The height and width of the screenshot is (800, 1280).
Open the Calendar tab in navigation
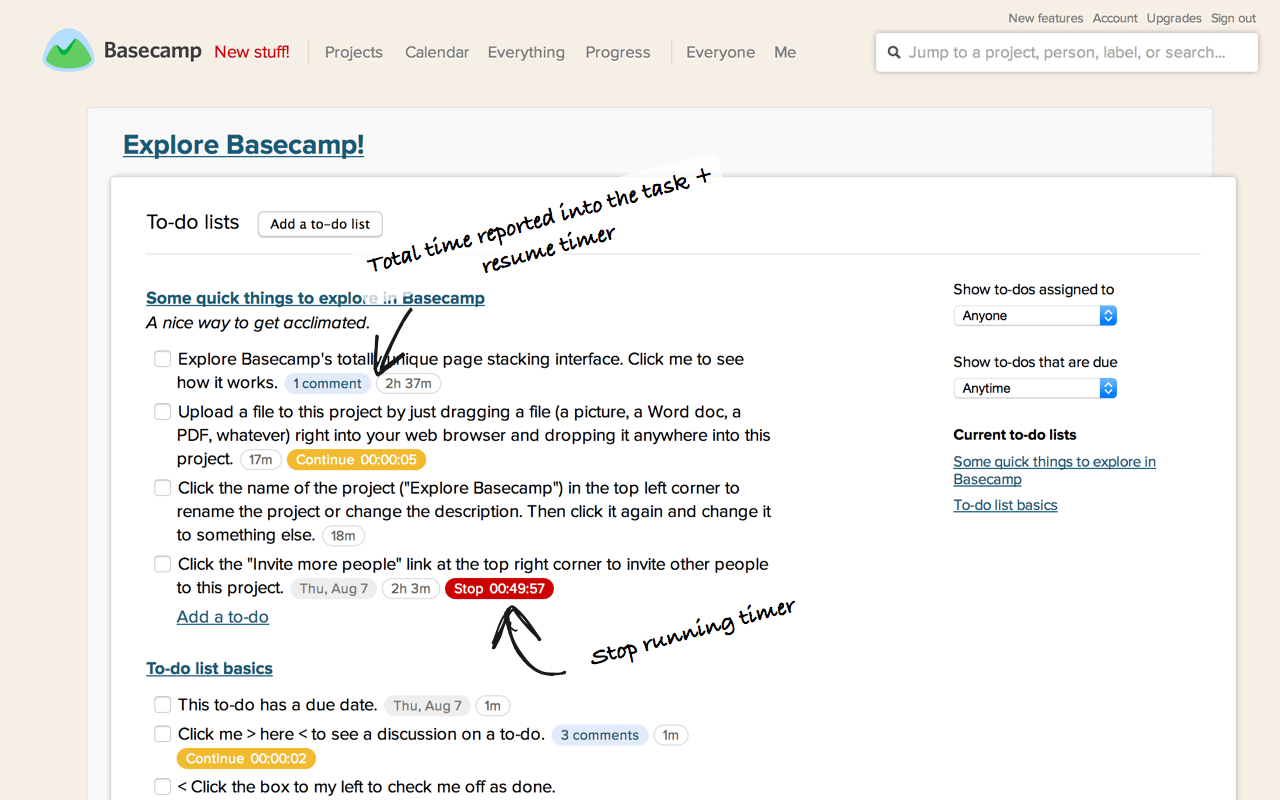pos(436,52)
